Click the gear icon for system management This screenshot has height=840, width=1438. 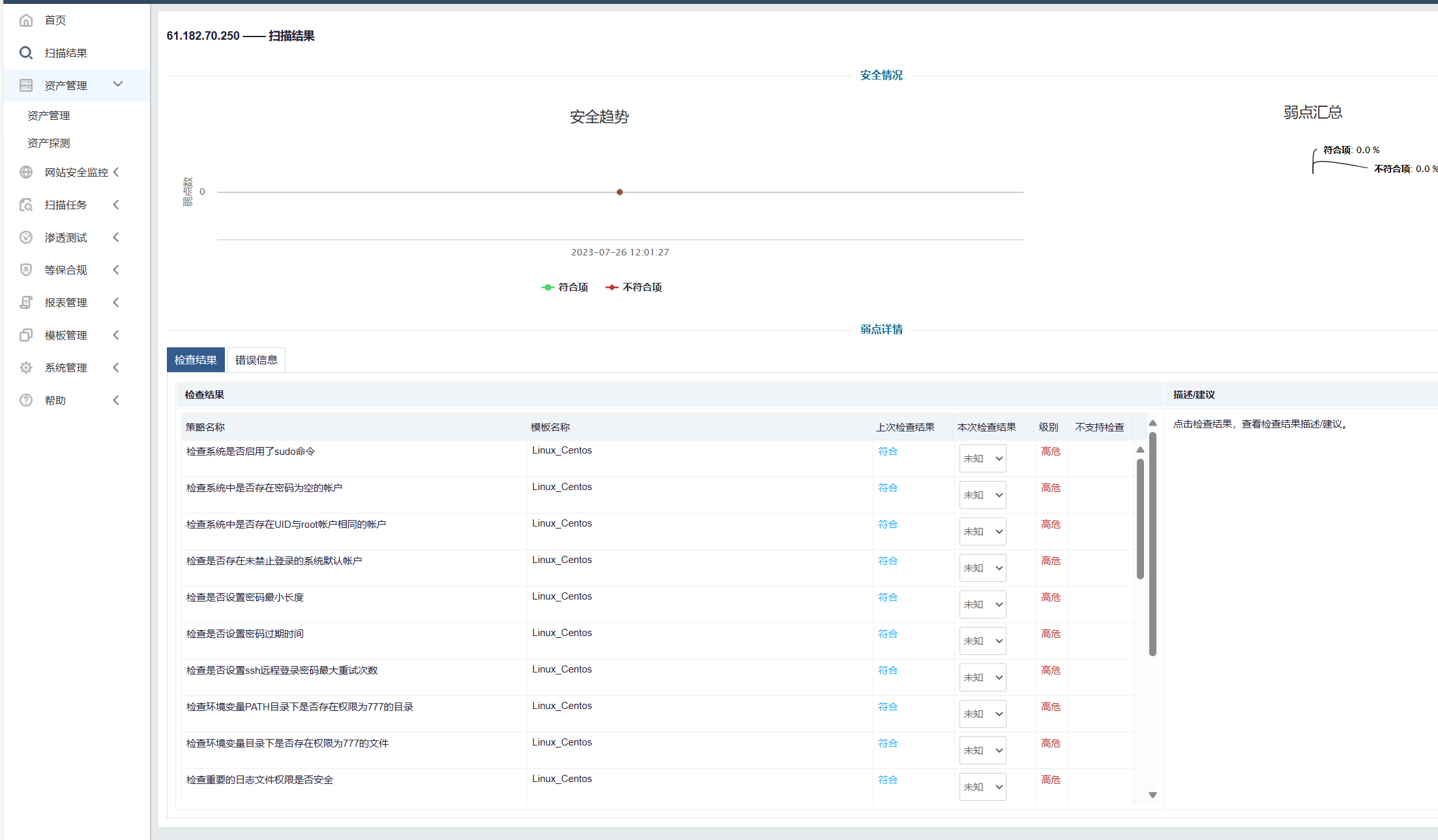pos(26,368)
